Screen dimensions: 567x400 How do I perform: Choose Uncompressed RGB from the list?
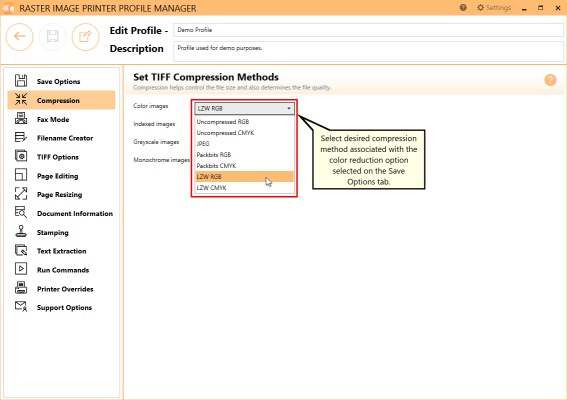pos(244,122)
